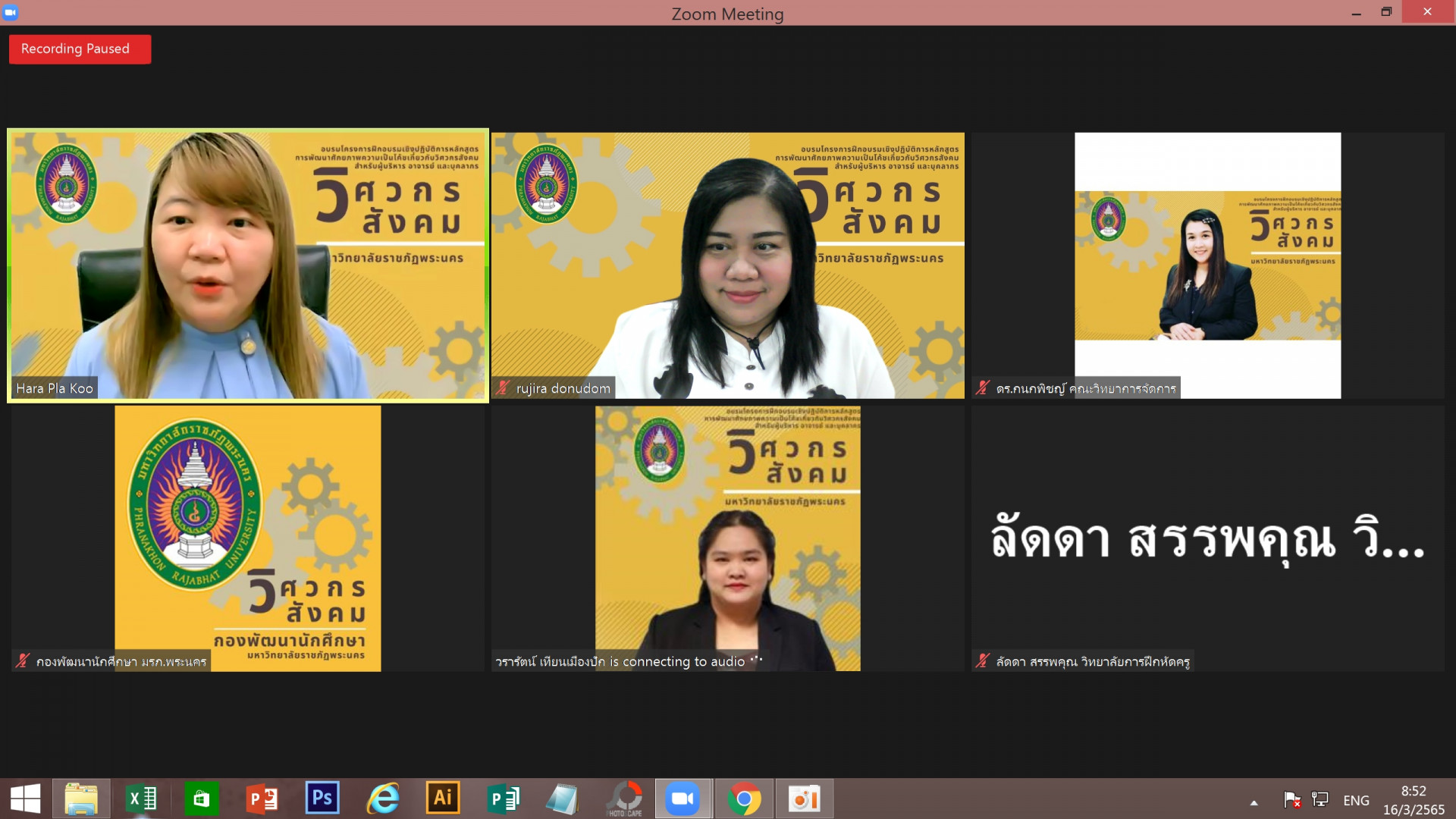Screen dimensions: 1456x819
Task: Click muted mic icon beside ดร.กนกพิชญ์ name
Action: 983,388
